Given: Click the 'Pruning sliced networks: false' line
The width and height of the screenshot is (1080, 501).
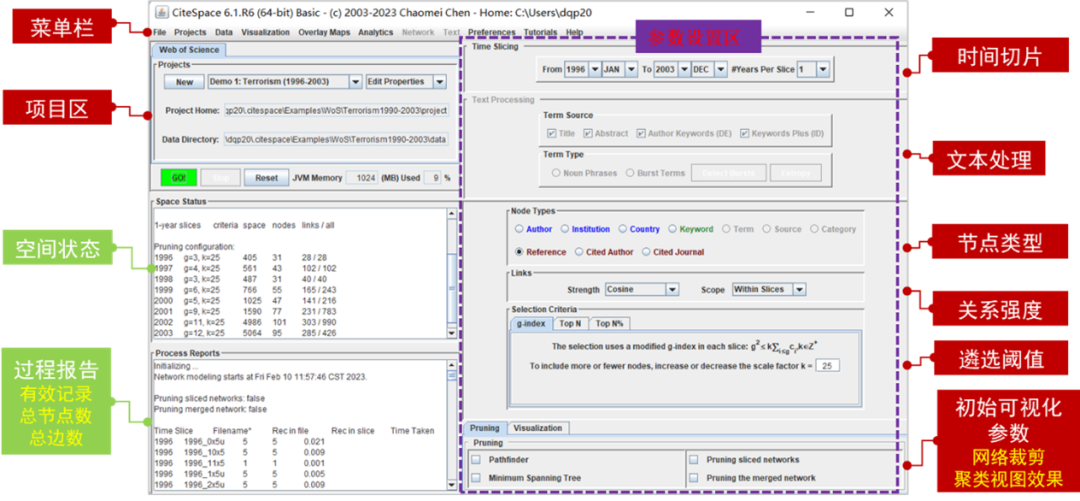Looking at the screenshot, I should tap(209, 398).
